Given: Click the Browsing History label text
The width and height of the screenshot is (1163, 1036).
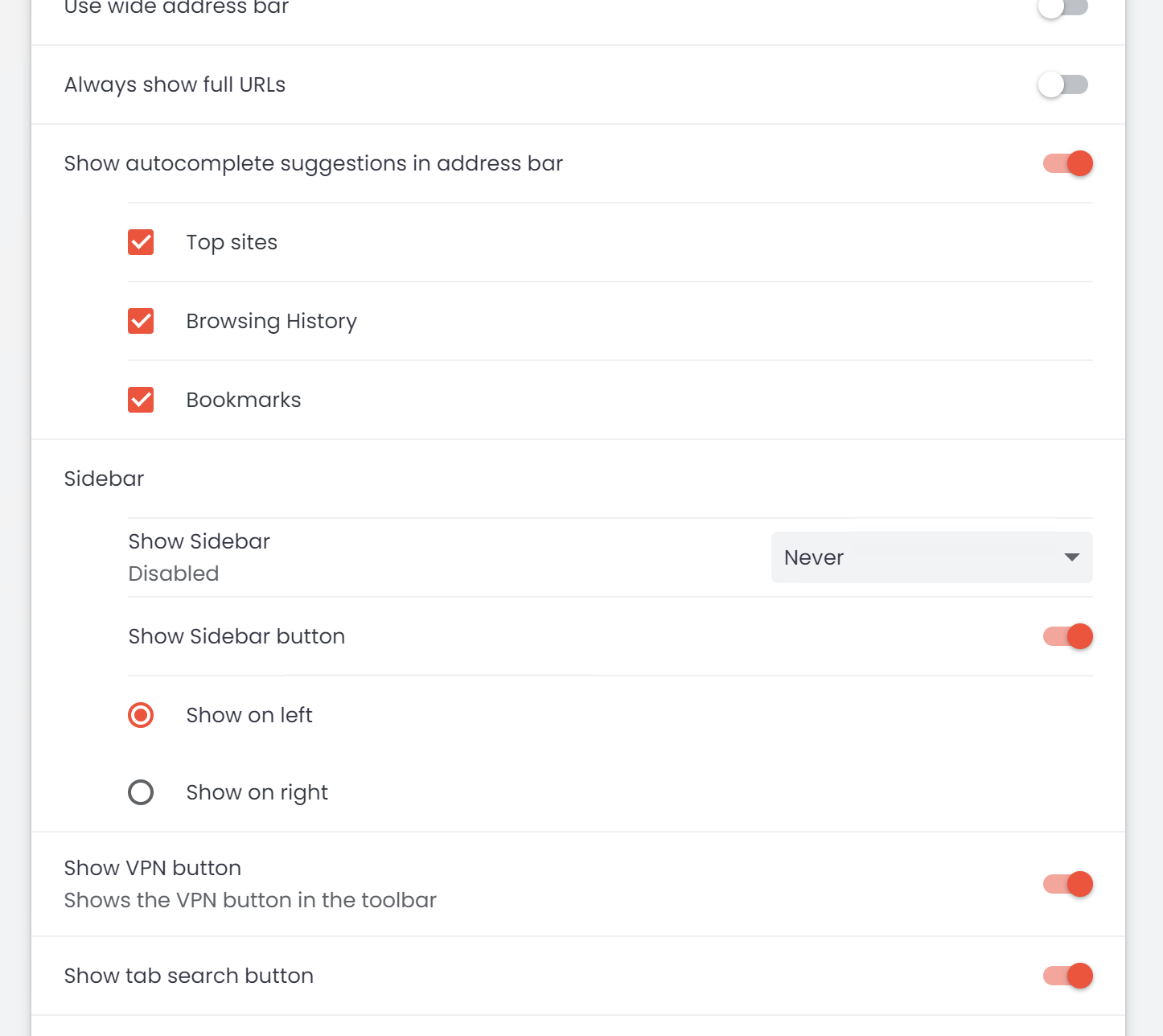Looking at the screenshot, I should [272, 321].
